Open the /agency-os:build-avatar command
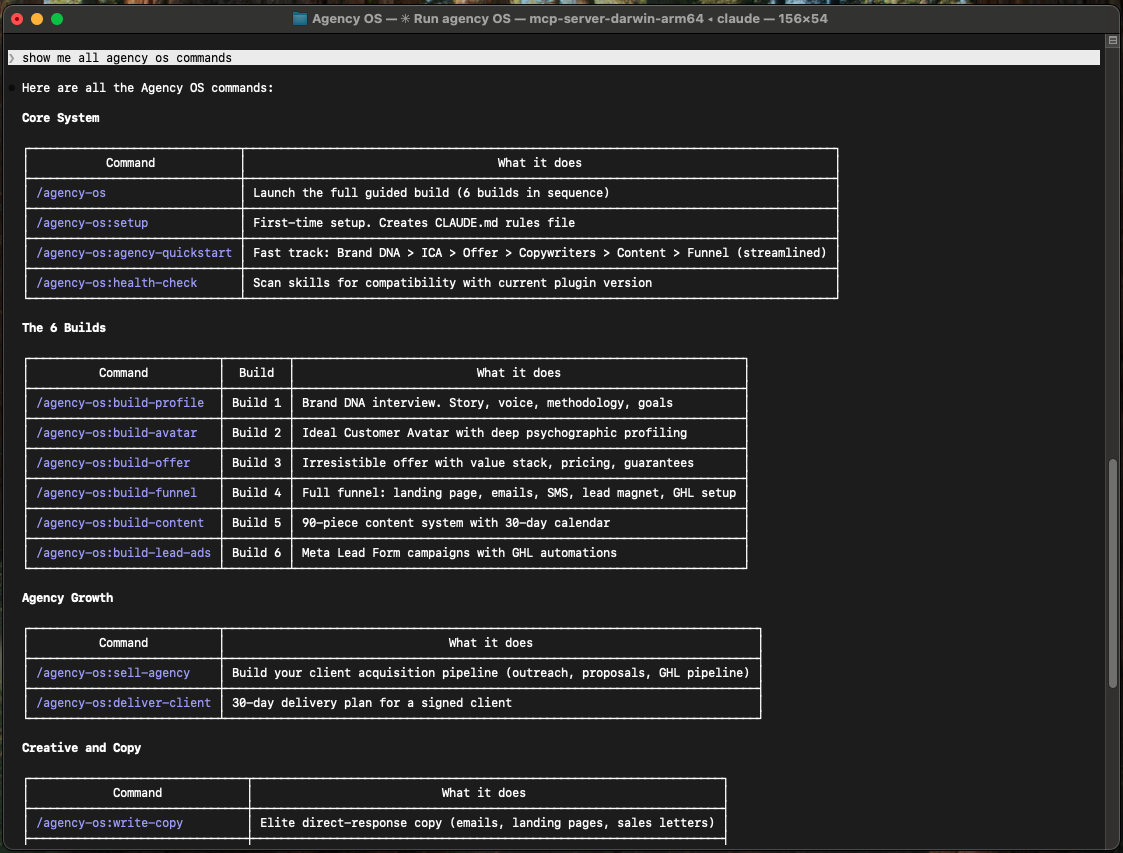The width and height of the screenshot is (1123, 853). [118, 432]
